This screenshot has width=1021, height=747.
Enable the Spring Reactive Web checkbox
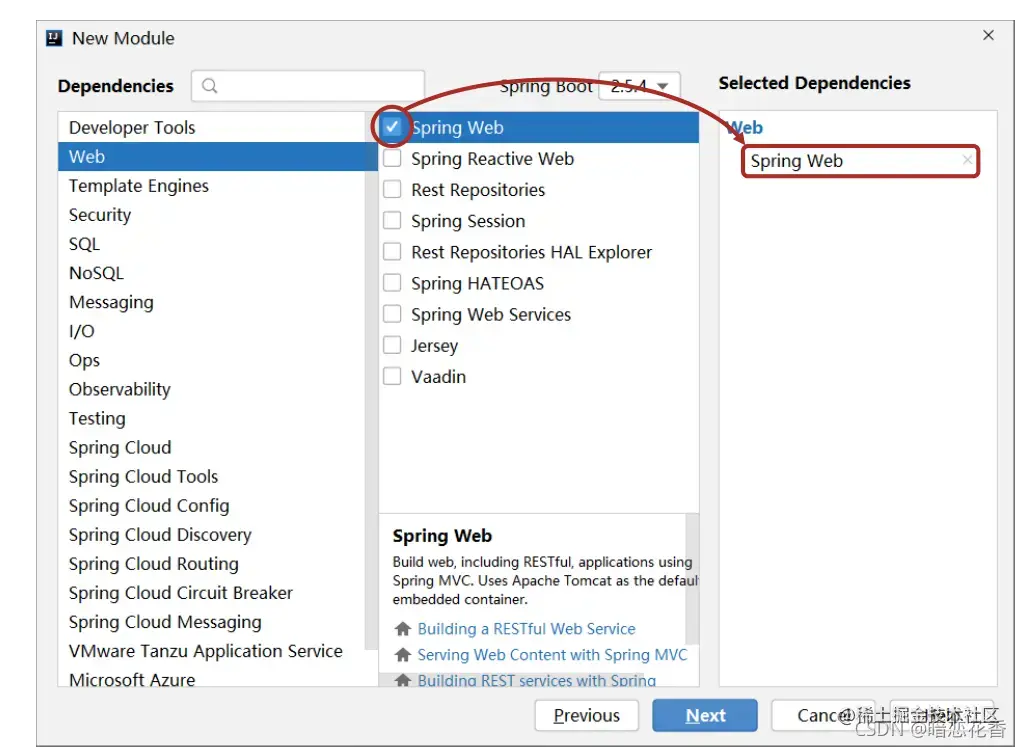[392, 158]
